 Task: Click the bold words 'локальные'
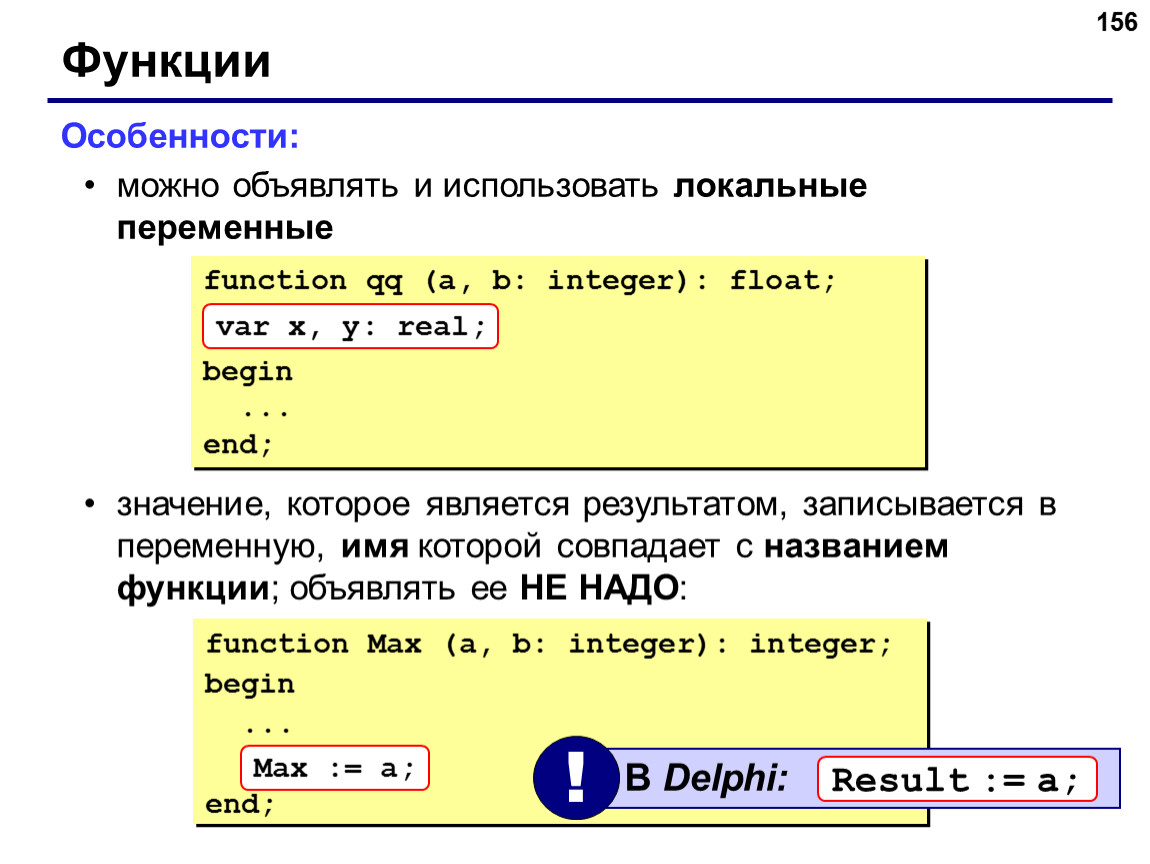770,186
